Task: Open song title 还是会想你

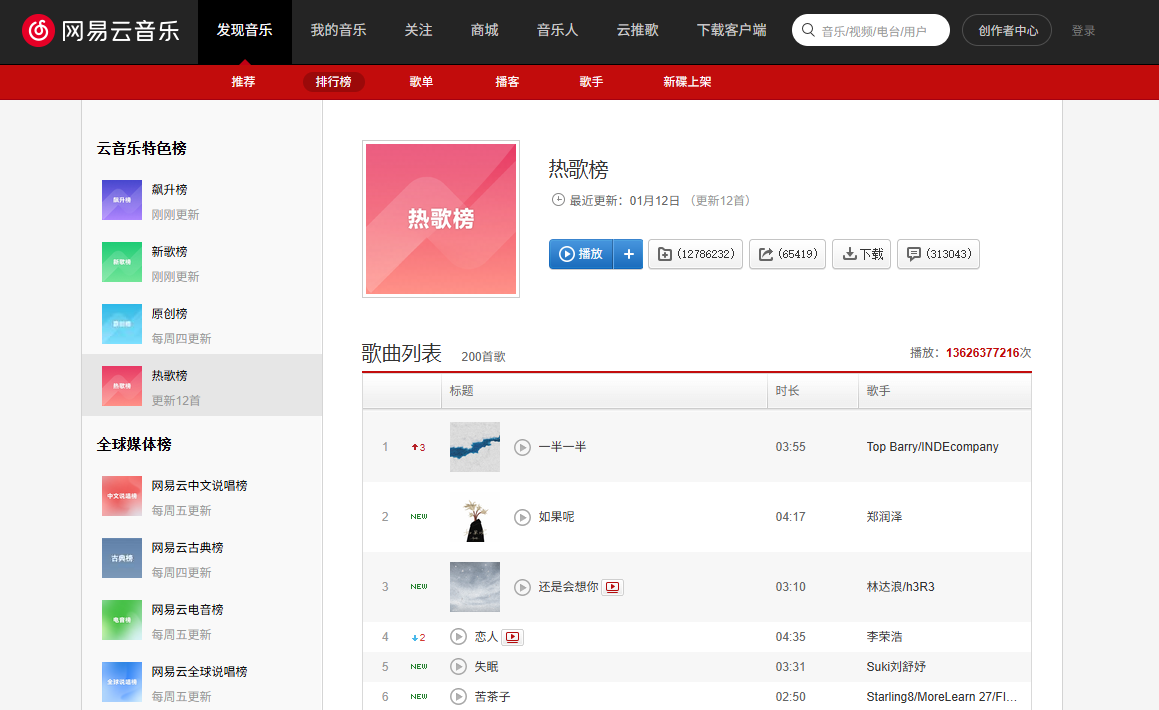Action: tap(568, 587)
